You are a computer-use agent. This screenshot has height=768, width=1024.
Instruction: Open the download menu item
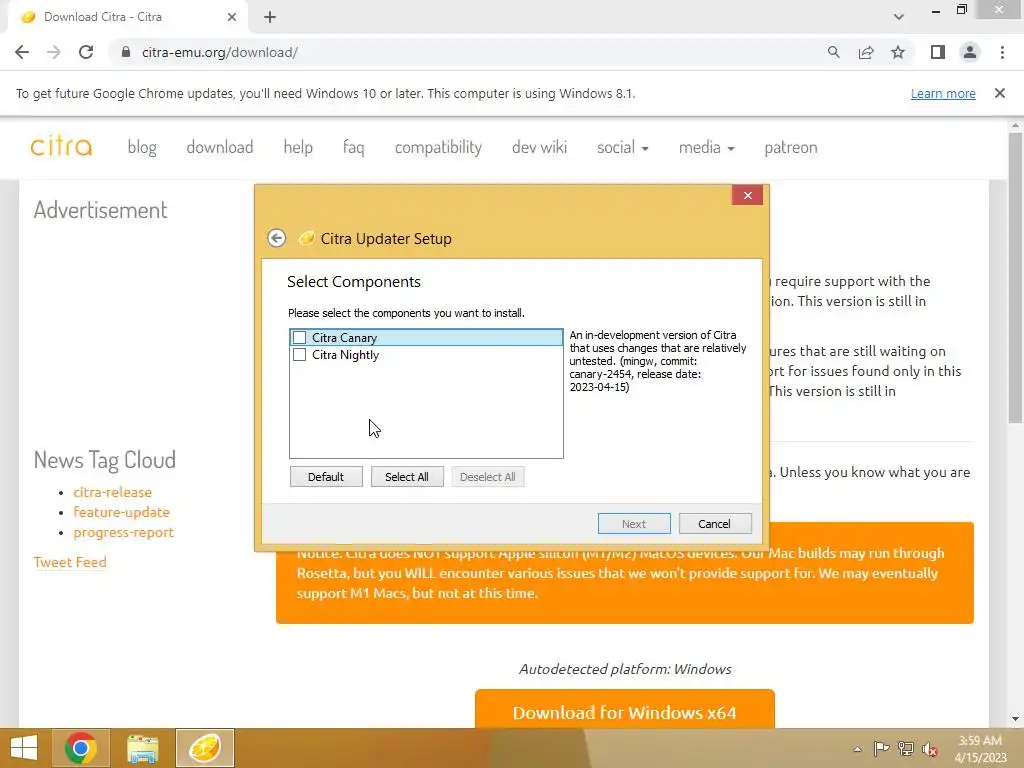point(219,147)
